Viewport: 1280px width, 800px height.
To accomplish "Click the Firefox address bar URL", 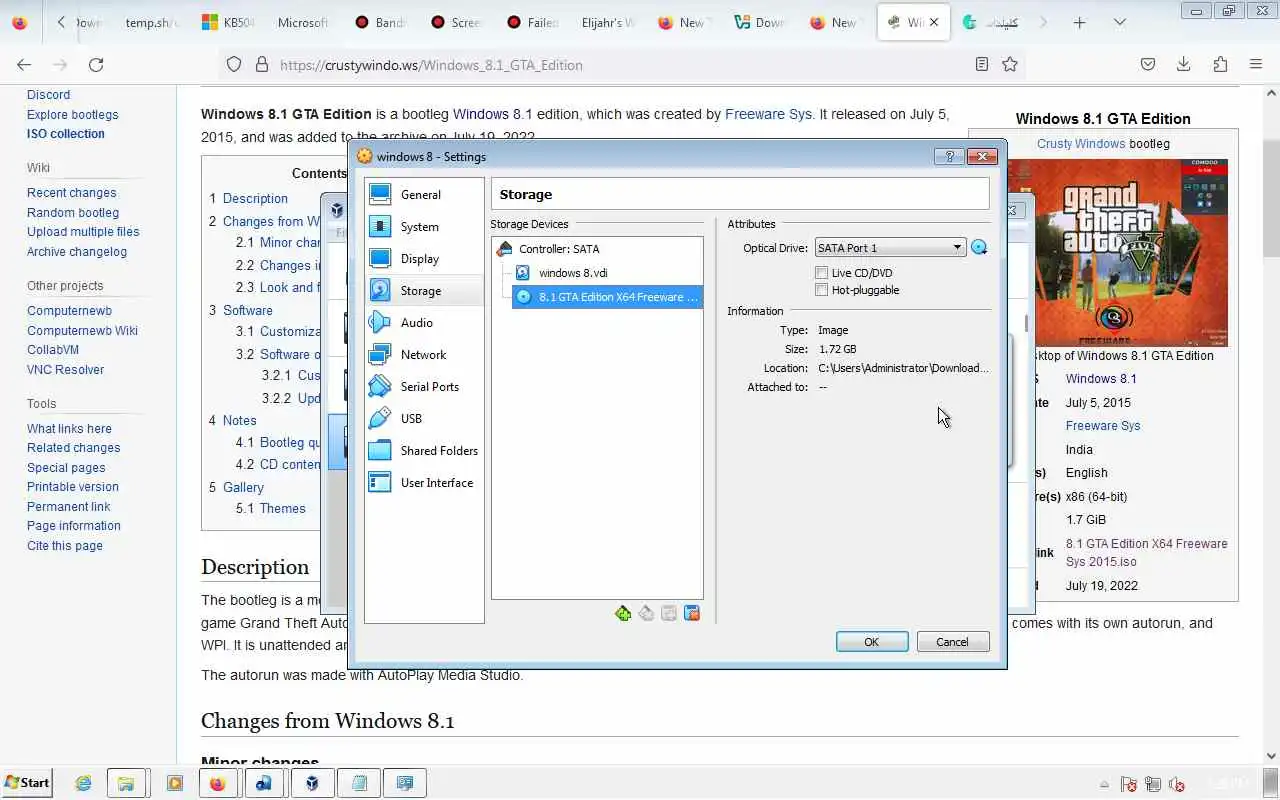I will [431, 65].
